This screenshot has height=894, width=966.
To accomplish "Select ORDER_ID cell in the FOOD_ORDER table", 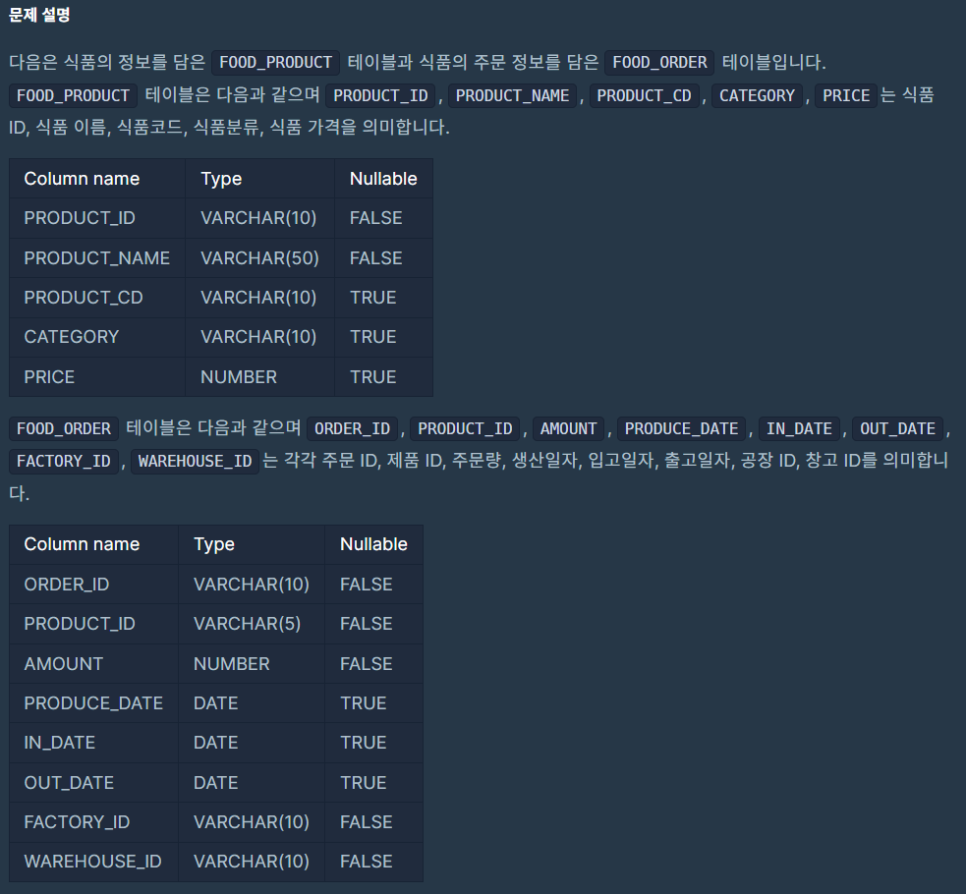I will click(x=94, y=584).
